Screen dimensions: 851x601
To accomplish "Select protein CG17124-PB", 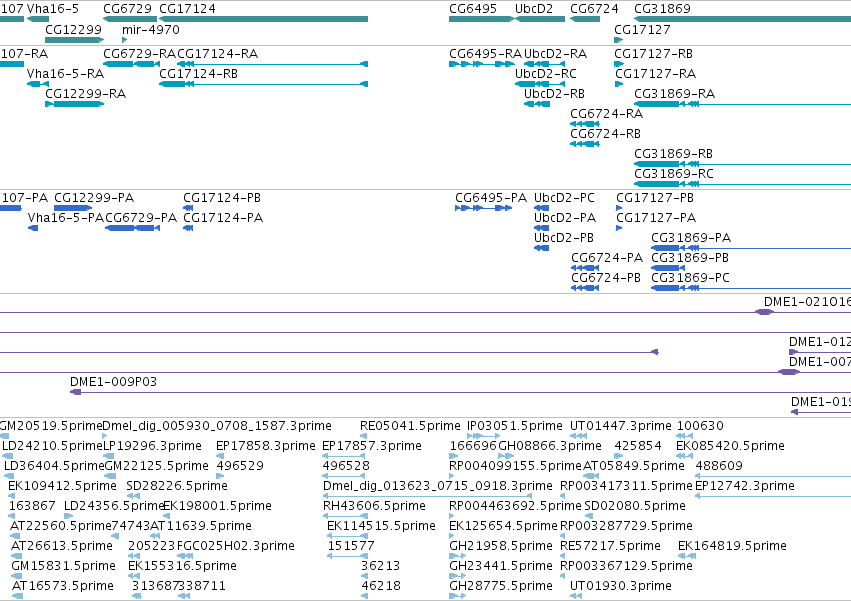I will pyautogui.click(x=188, y=208).
